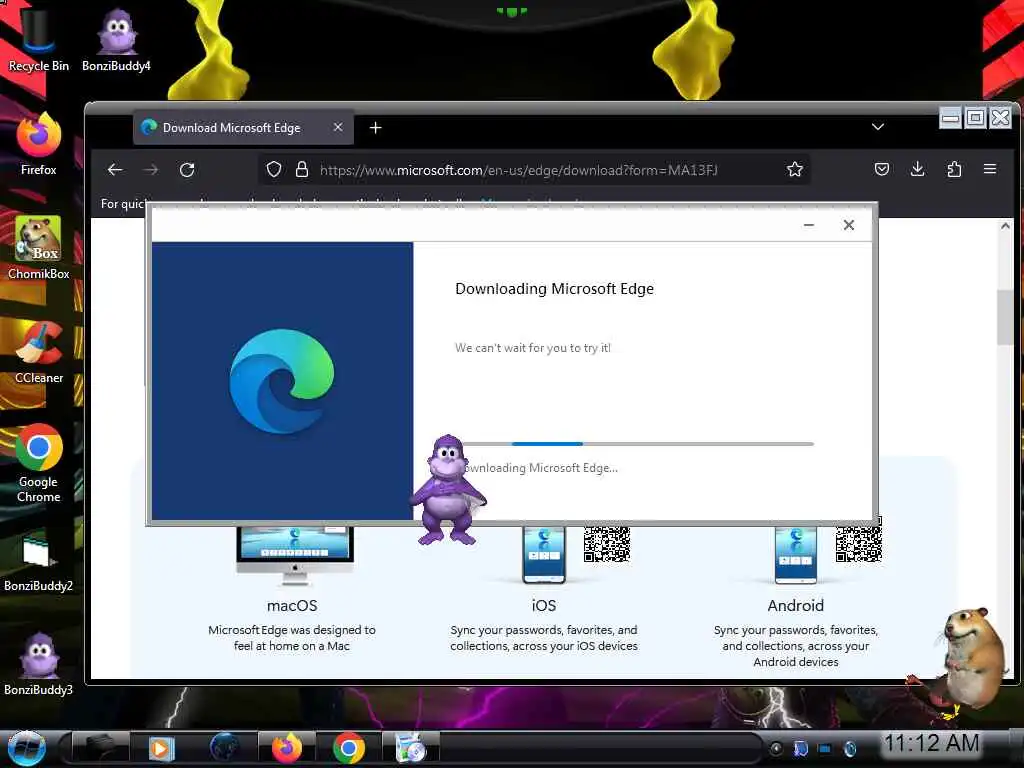This screenshot has width=1024, height=768.
Task: Launch Firefox from the desktop icon
Action: click(39, 144)
